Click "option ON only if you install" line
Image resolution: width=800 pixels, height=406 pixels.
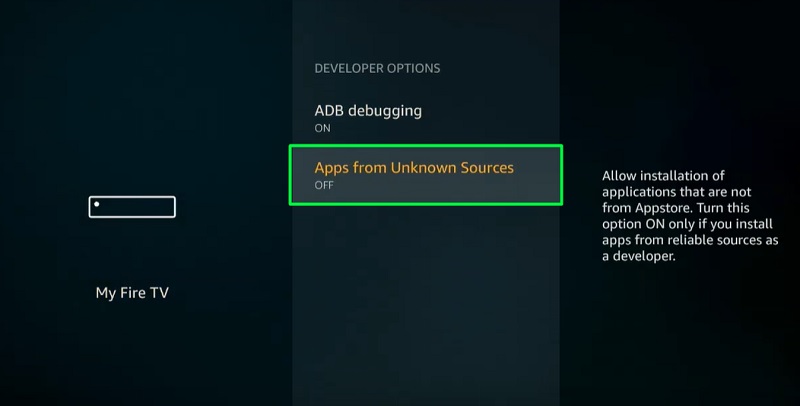(687, 224)
